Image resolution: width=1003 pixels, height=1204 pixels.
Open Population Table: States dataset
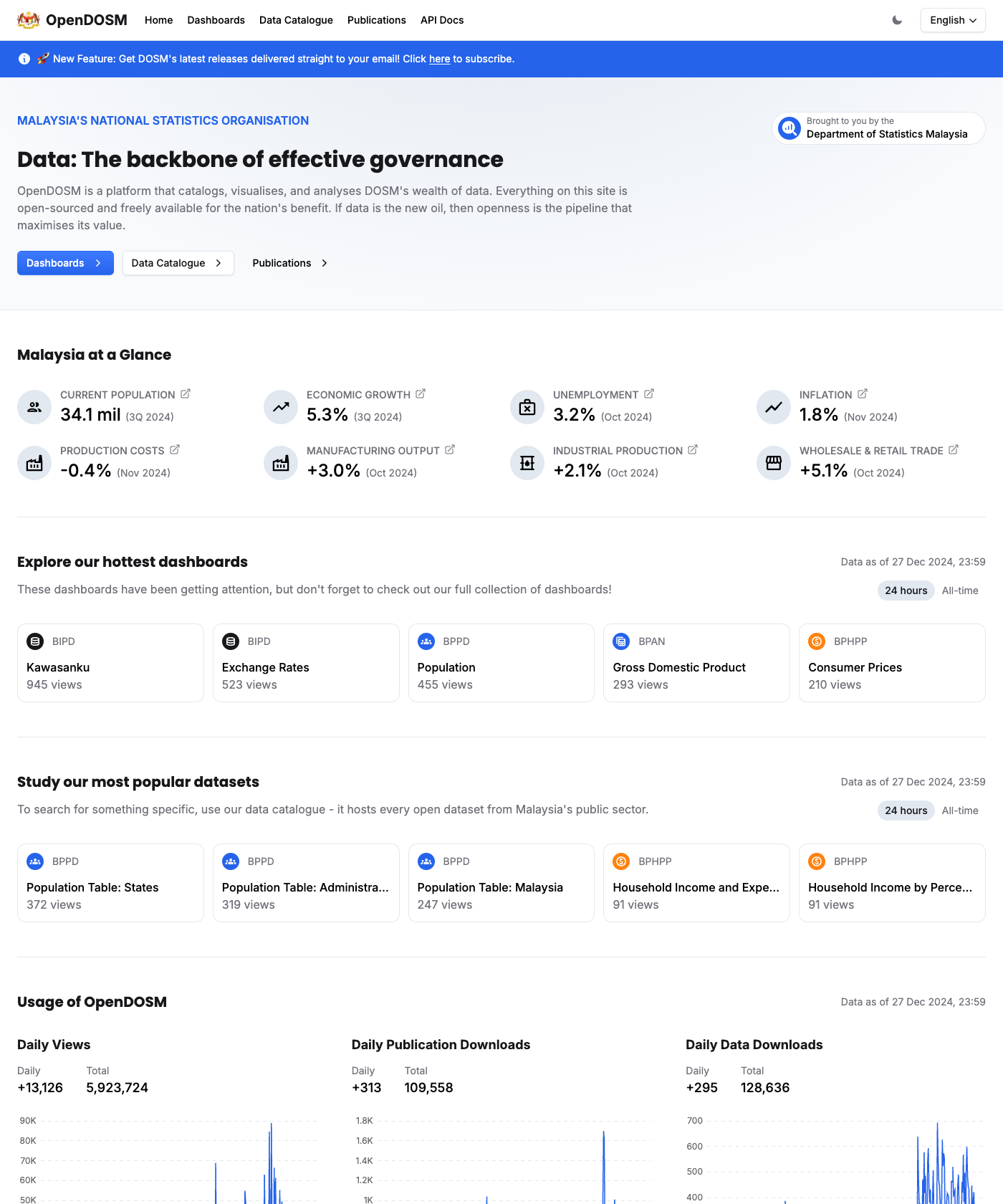point(110,883)
